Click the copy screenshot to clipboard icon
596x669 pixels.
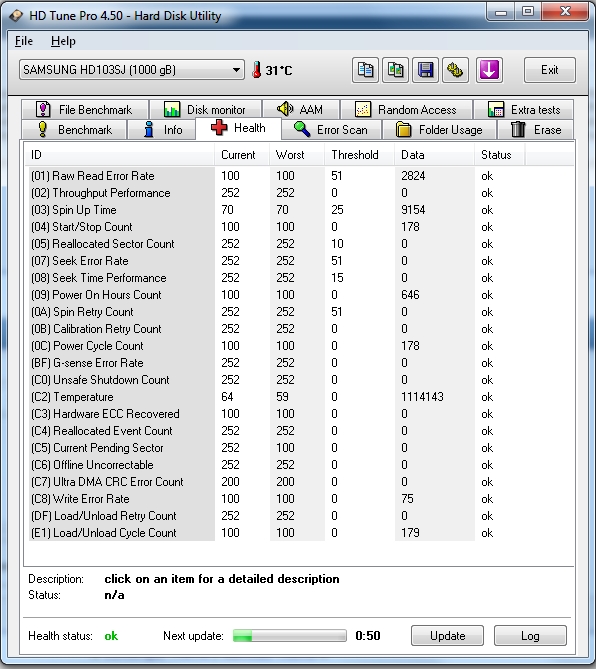395,70
